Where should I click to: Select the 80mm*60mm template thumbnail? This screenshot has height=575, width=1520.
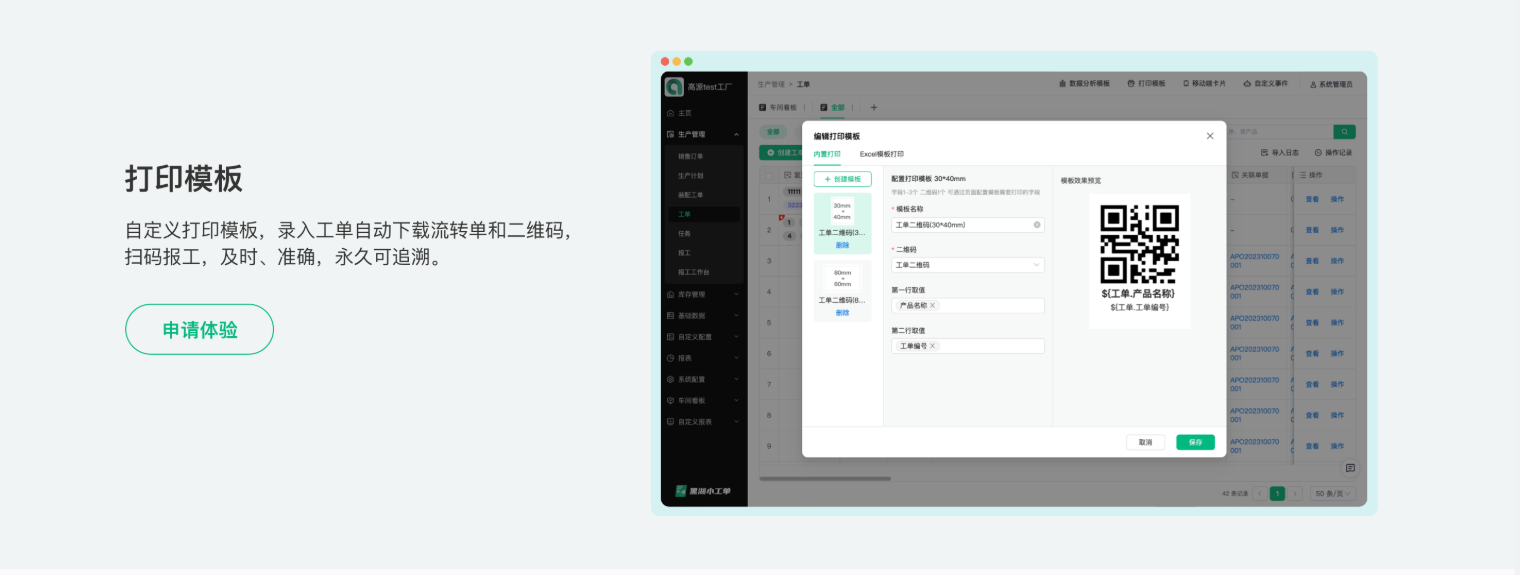pos(843,278)
